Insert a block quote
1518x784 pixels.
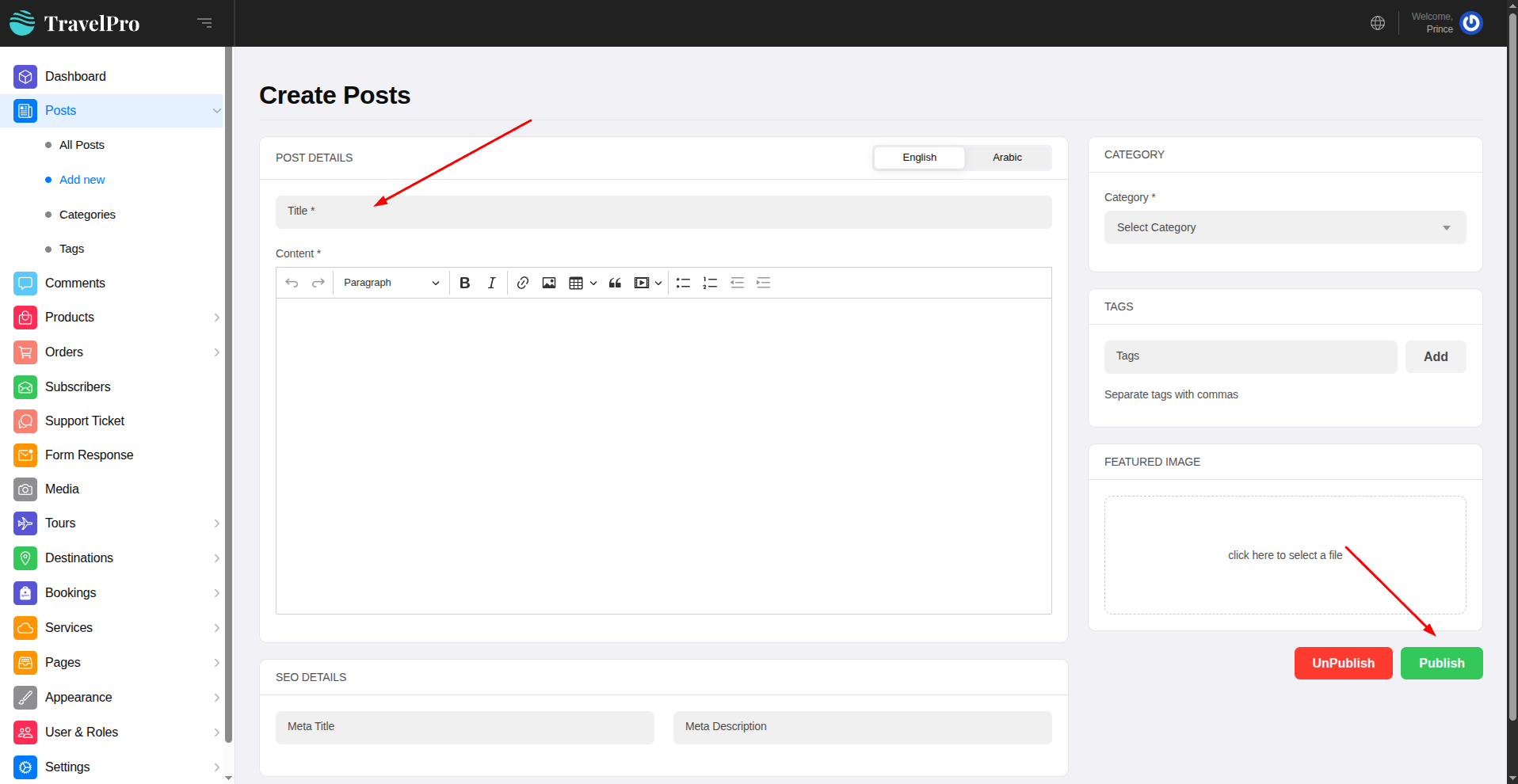tap(615, 283)
